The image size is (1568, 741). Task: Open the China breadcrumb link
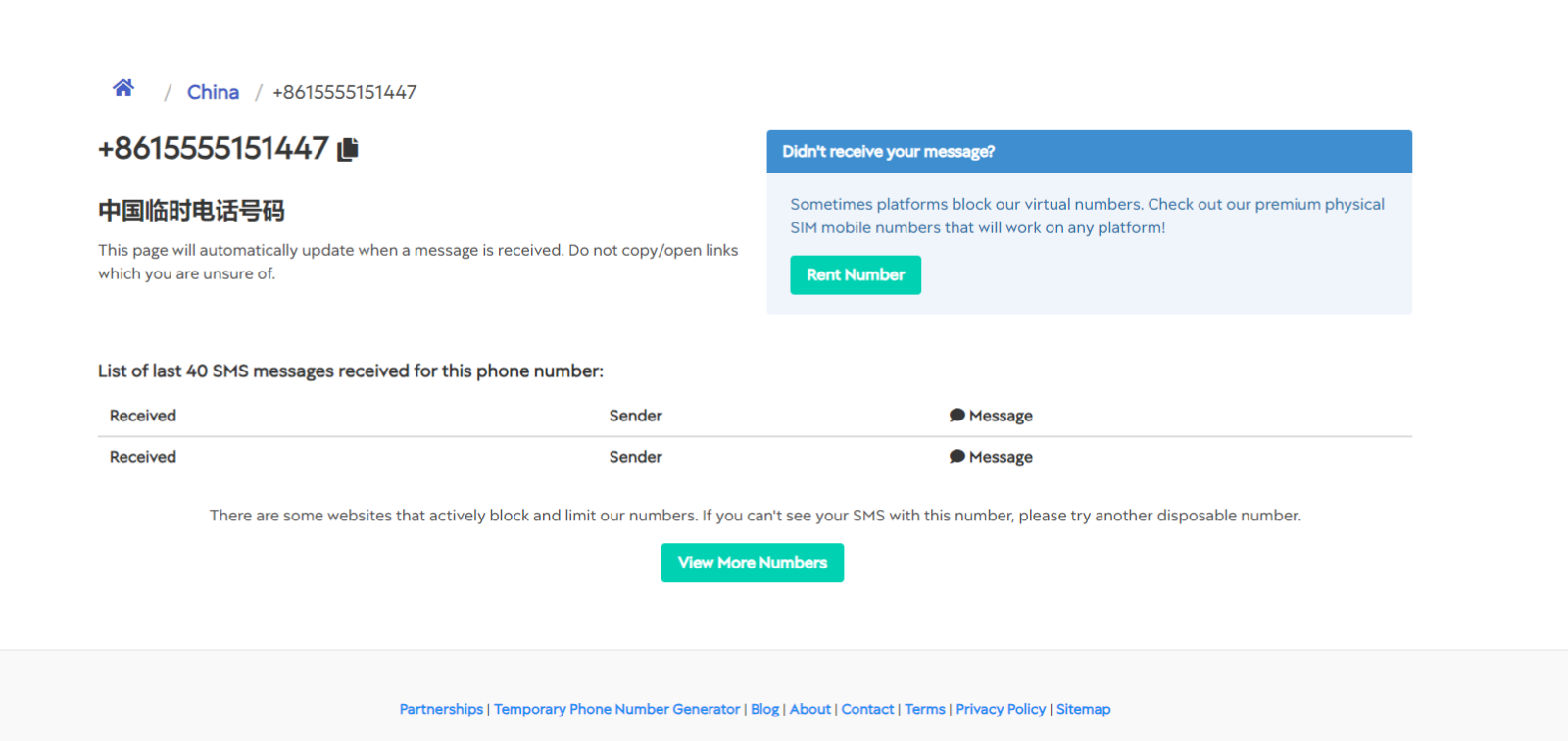coord(213,92)
